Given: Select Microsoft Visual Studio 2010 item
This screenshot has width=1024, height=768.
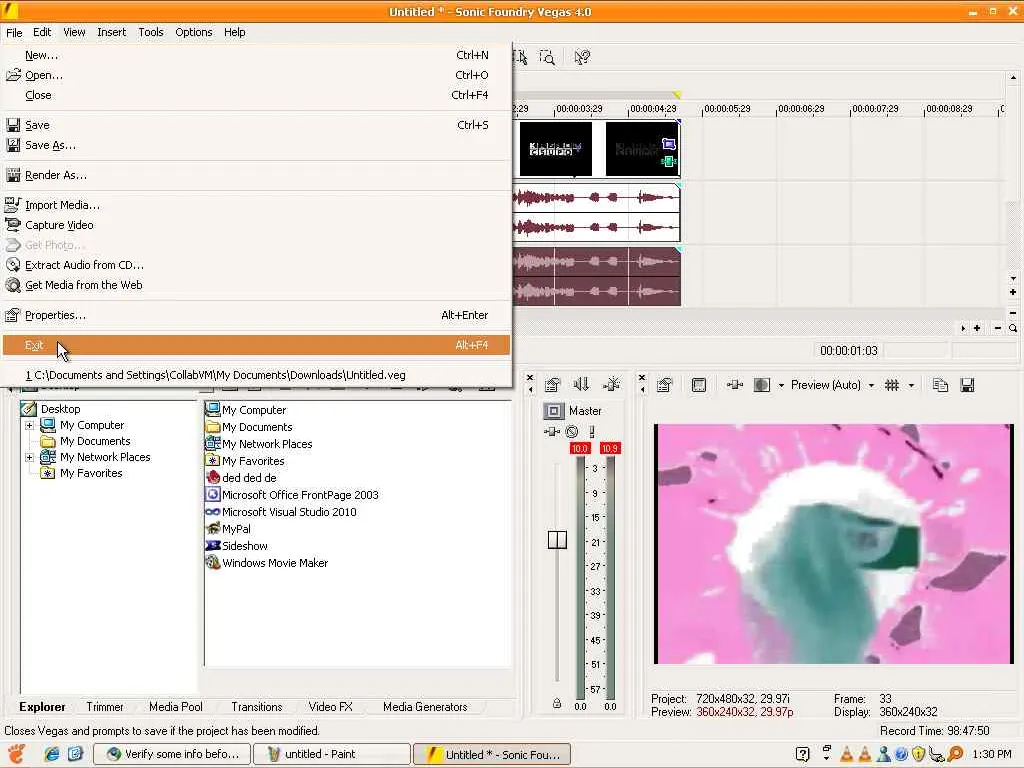Looking at the screenshot, I should pyautogui.click(x=289, y=512).
